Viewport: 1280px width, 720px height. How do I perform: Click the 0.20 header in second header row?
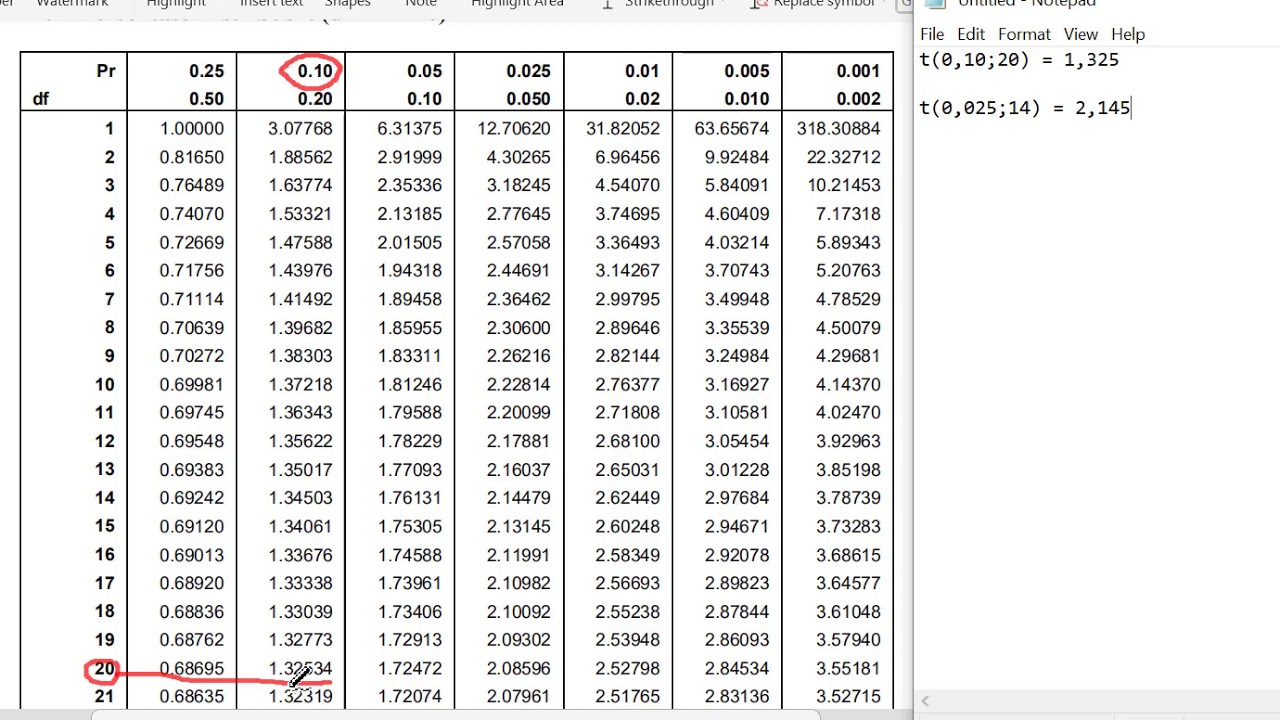[314, 99]
